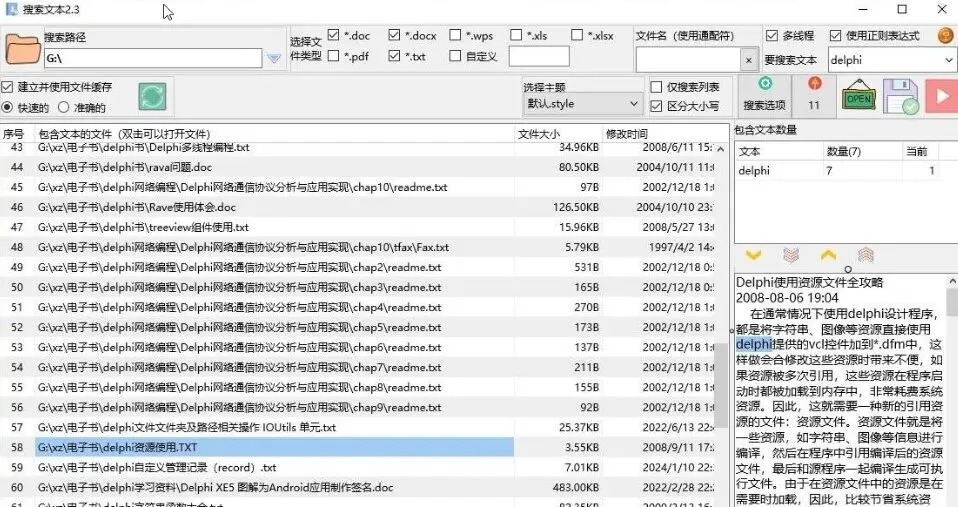Toggle the *.txt file type checkbox
This screenshot has height=507, width=958.
pos(394,56)
